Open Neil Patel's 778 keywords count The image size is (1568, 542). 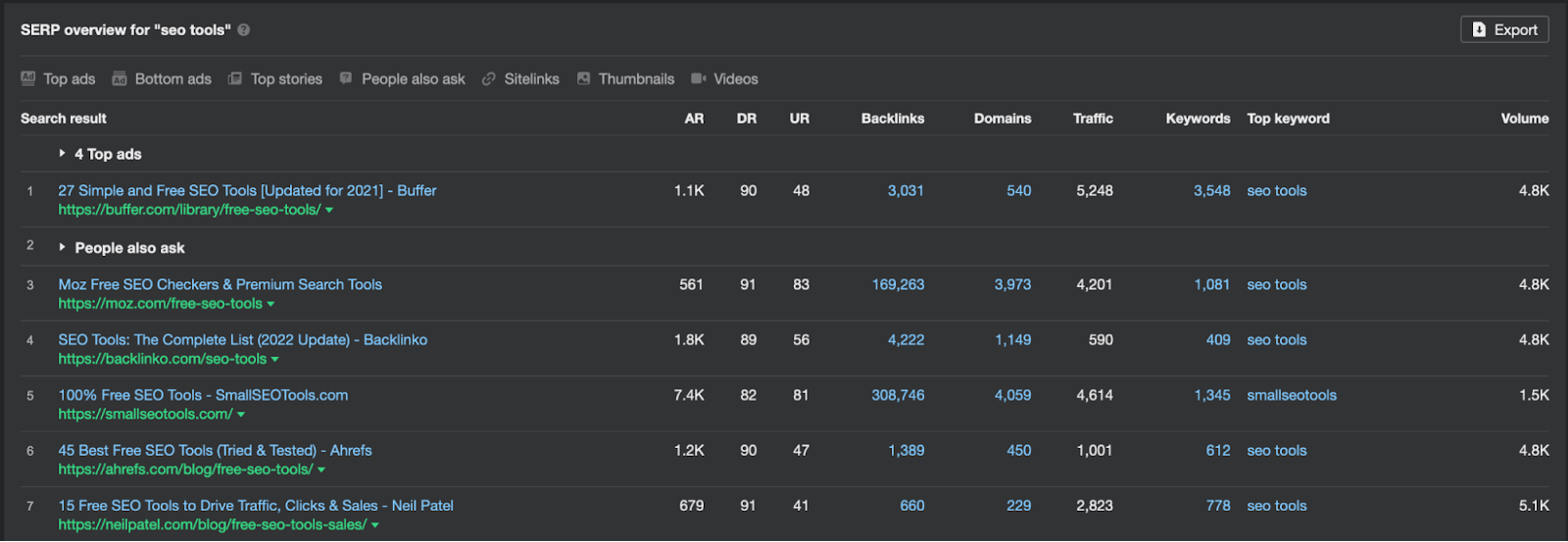pos(1217,506)
